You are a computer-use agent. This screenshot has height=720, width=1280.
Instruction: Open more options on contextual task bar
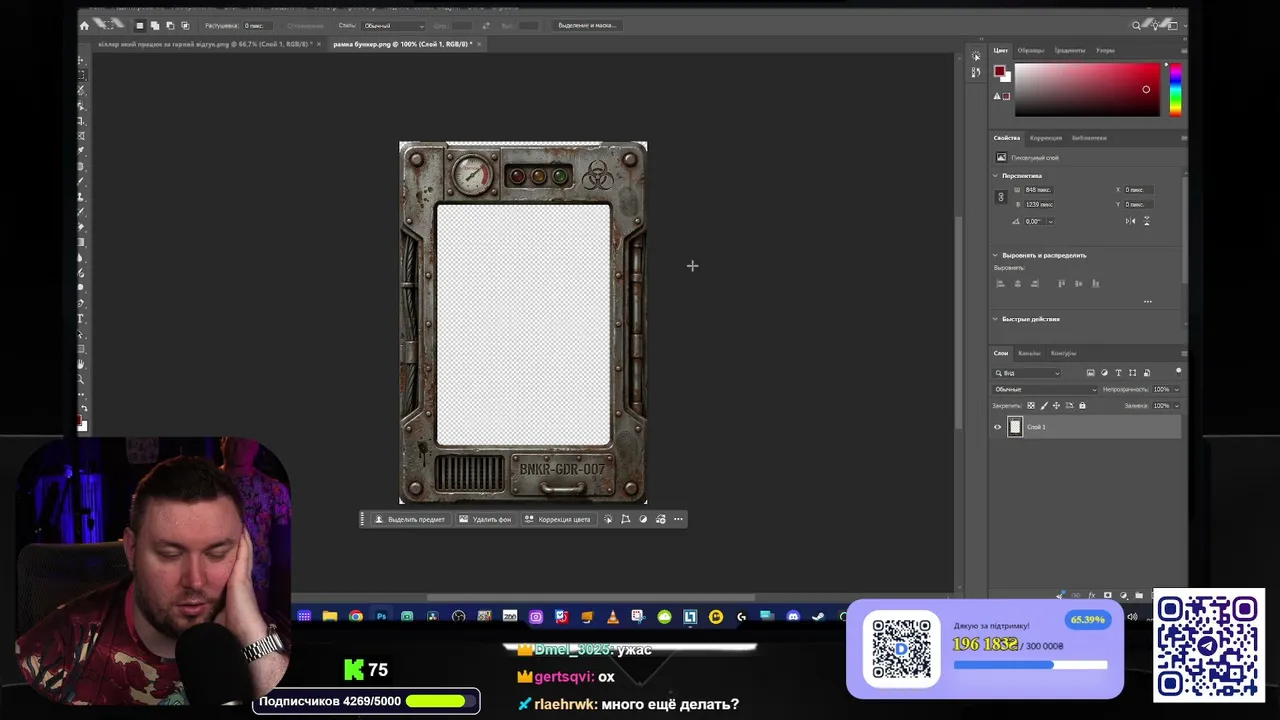678,519
